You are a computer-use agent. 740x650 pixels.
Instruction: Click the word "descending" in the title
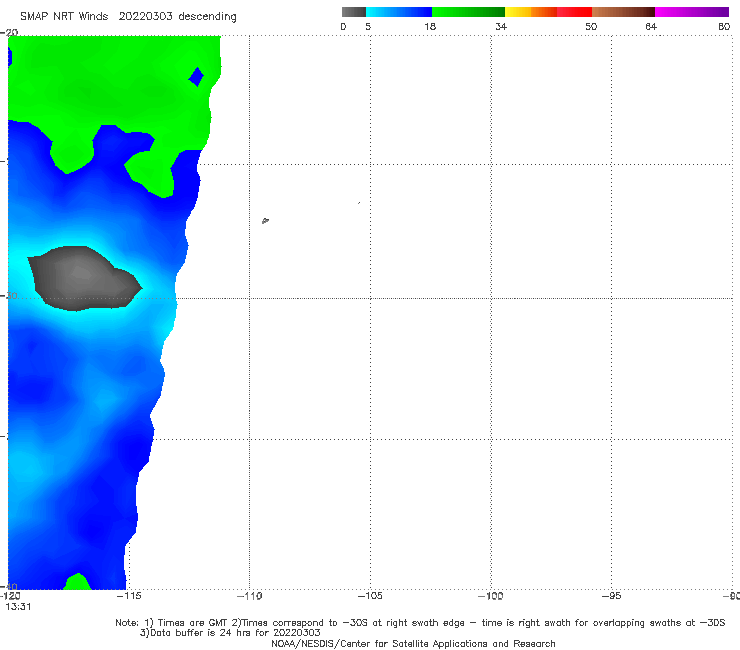coord(207,17)
